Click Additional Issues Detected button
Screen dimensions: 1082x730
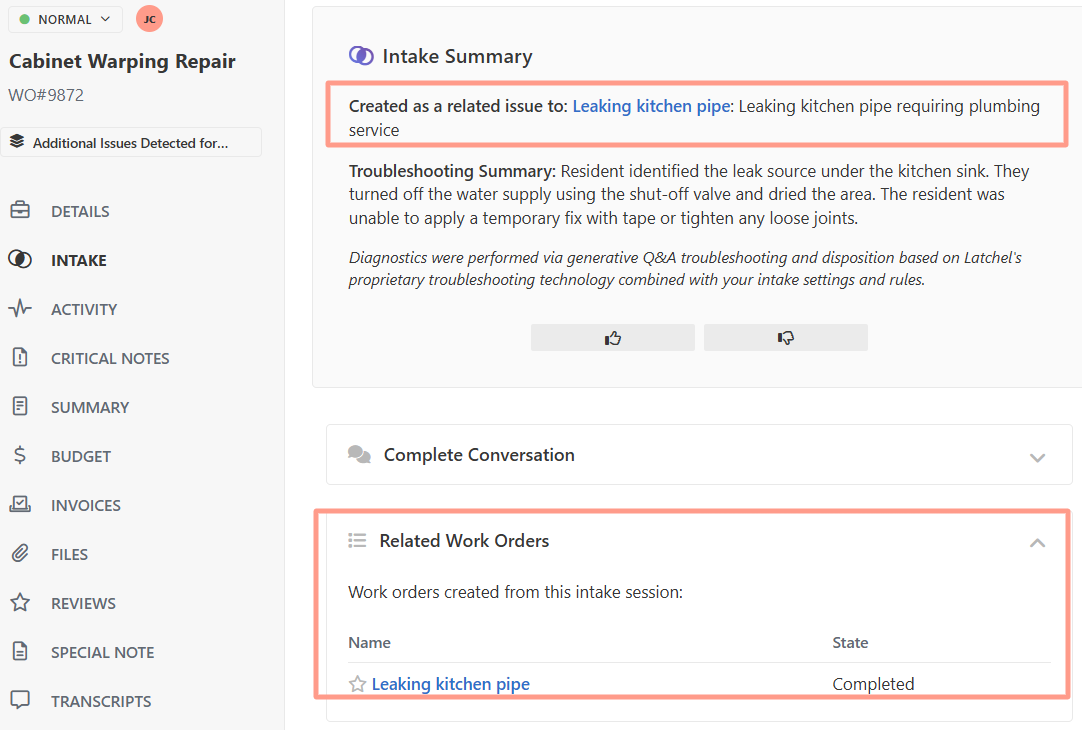131,143
